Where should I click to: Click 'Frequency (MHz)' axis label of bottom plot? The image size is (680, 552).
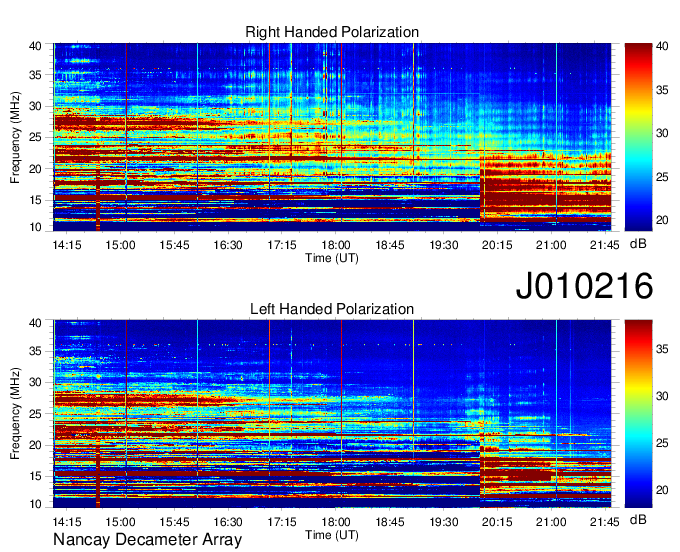coord(15,414)
